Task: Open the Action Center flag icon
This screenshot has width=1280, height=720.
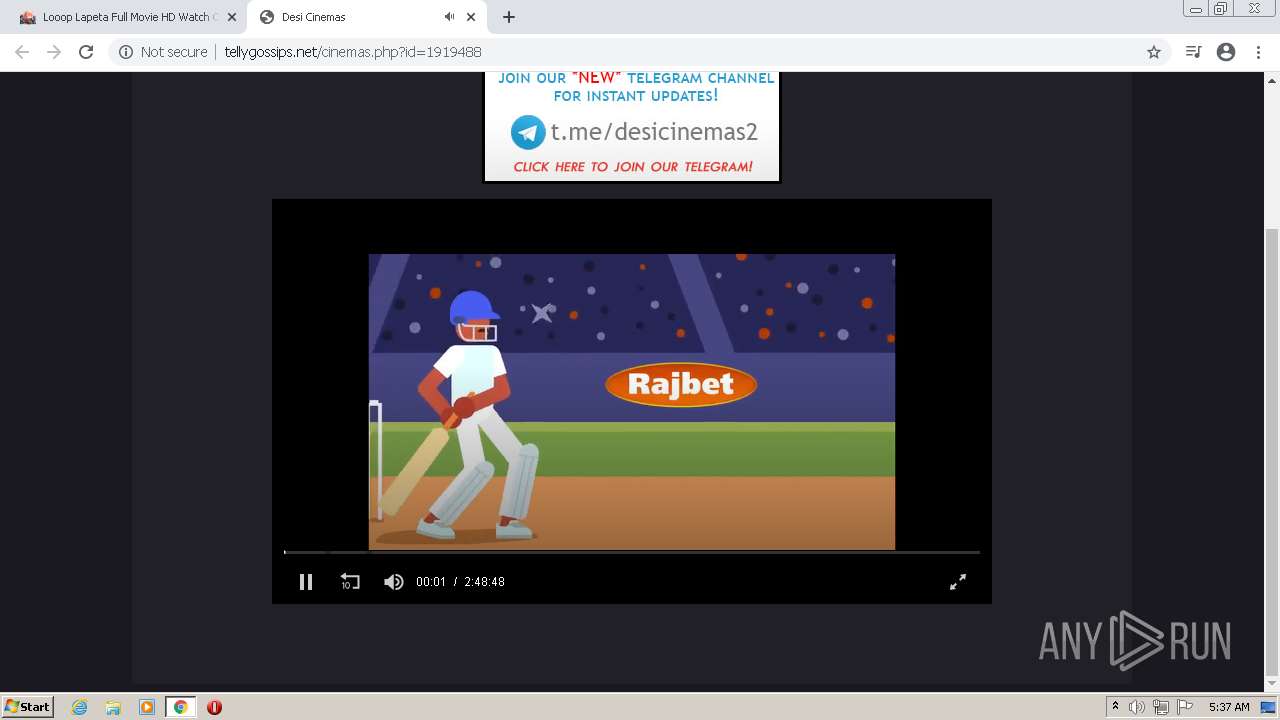Action: coord(1185,707)
